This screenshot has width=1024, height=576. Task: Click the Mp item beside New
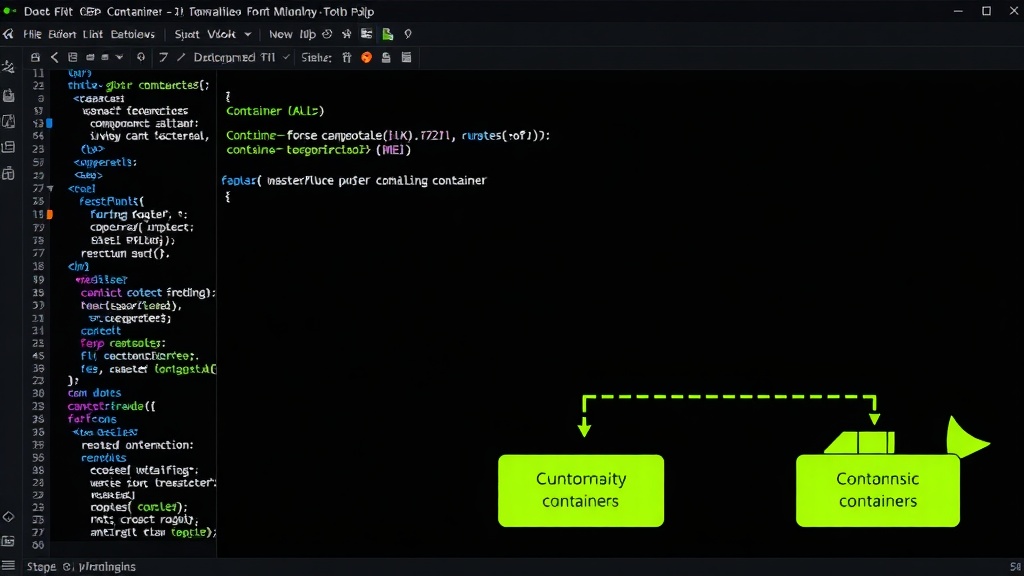(308, 34)
